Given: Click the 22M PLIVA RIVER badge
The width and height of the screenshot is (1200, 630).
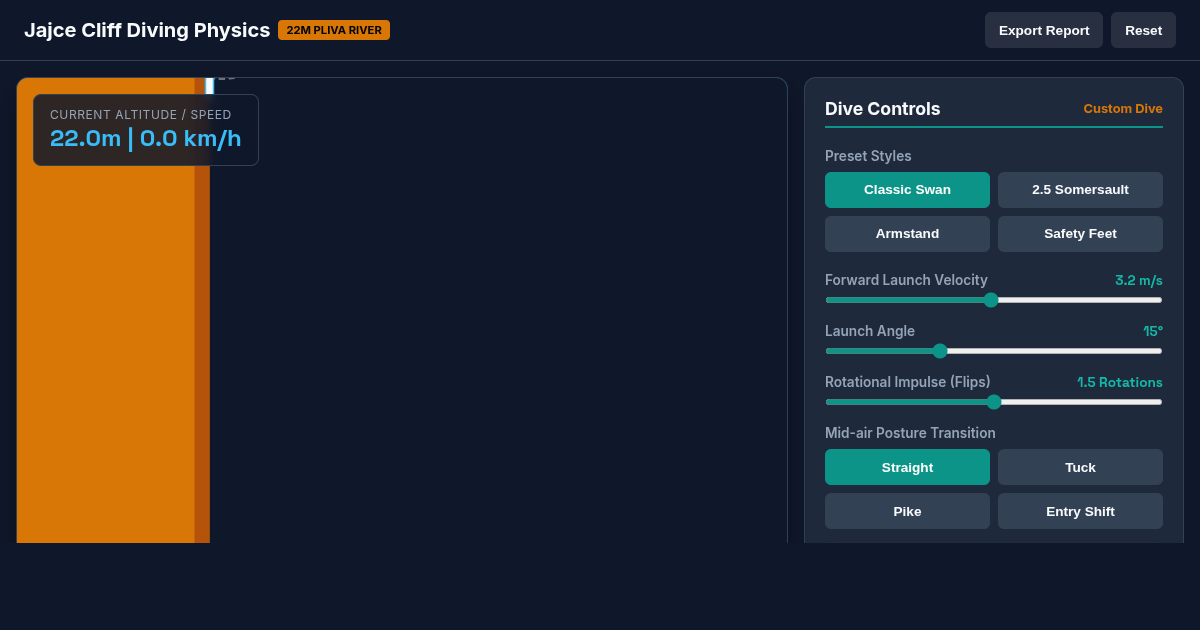Looking at the screenshot, I should [334, 30].
